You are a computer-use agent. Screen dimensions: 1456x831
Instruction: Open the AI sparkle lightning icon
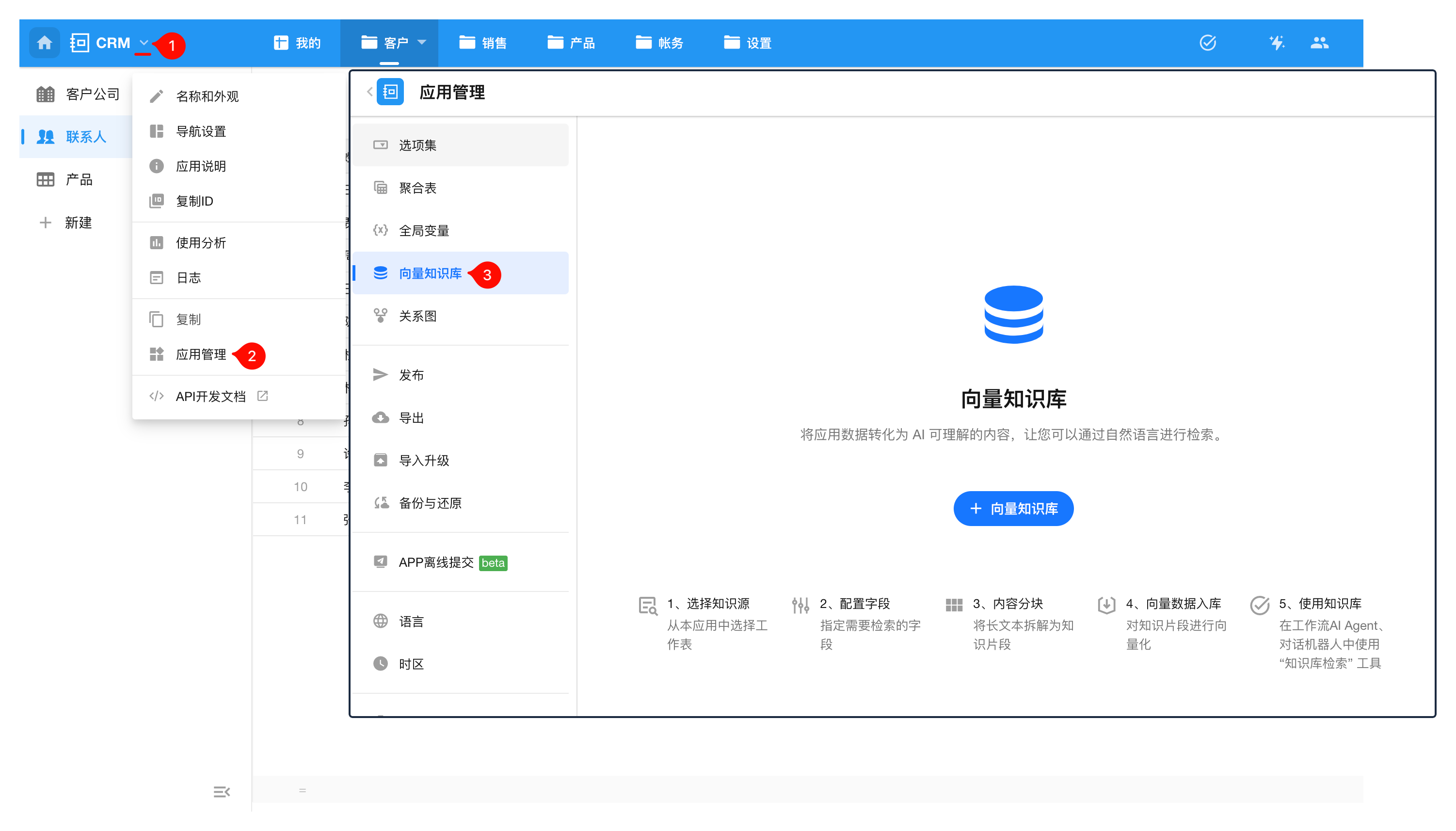tap(1276, 43)
